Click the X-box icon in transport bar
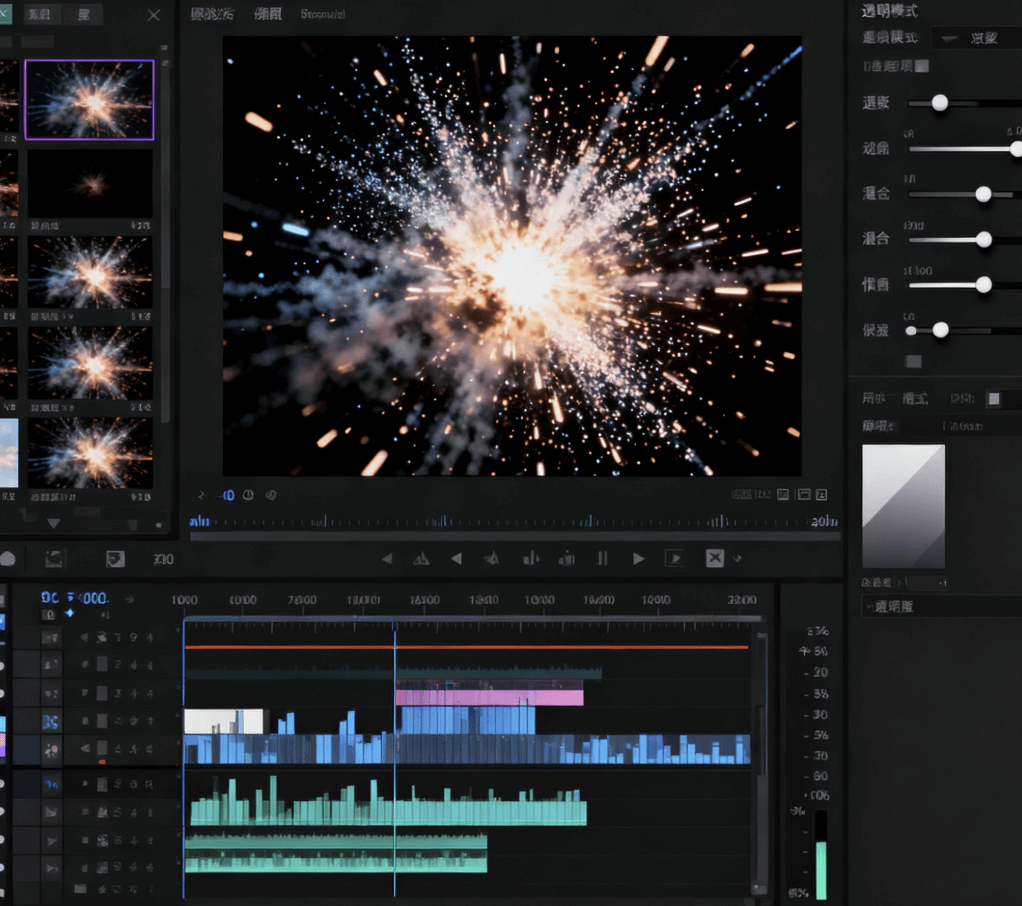This screenshot has height=906, width=1022. pyautogui.click(x=715, y=559)
